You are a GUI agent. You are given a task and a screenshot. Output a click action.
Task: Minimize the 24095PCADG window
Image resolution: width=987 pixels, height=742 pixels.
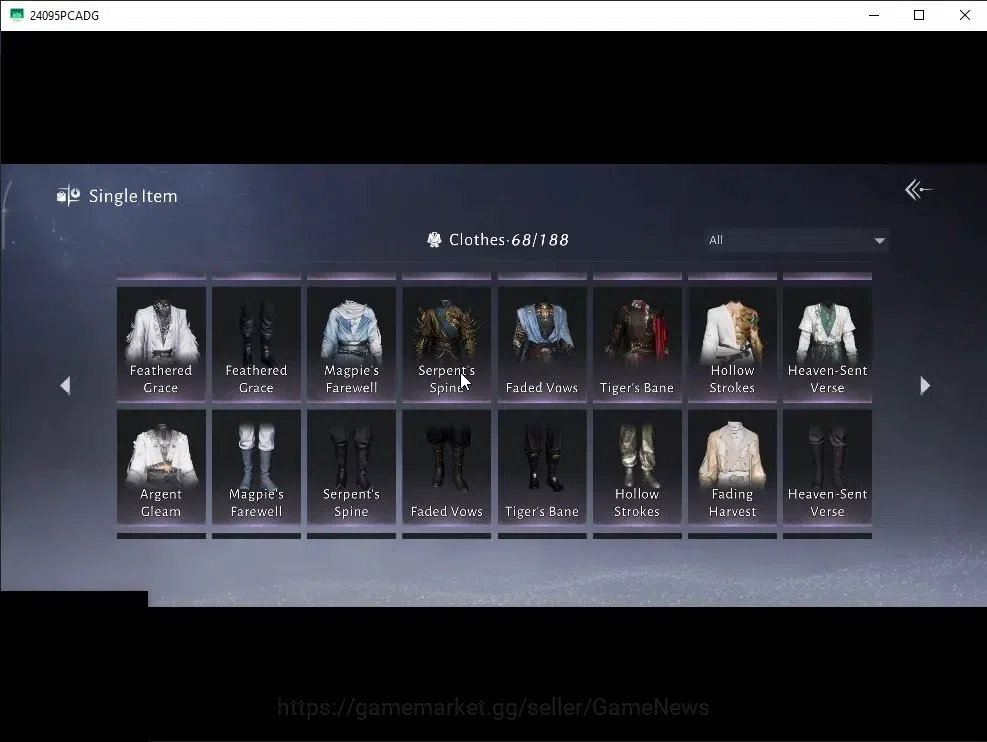click(874, 15)
